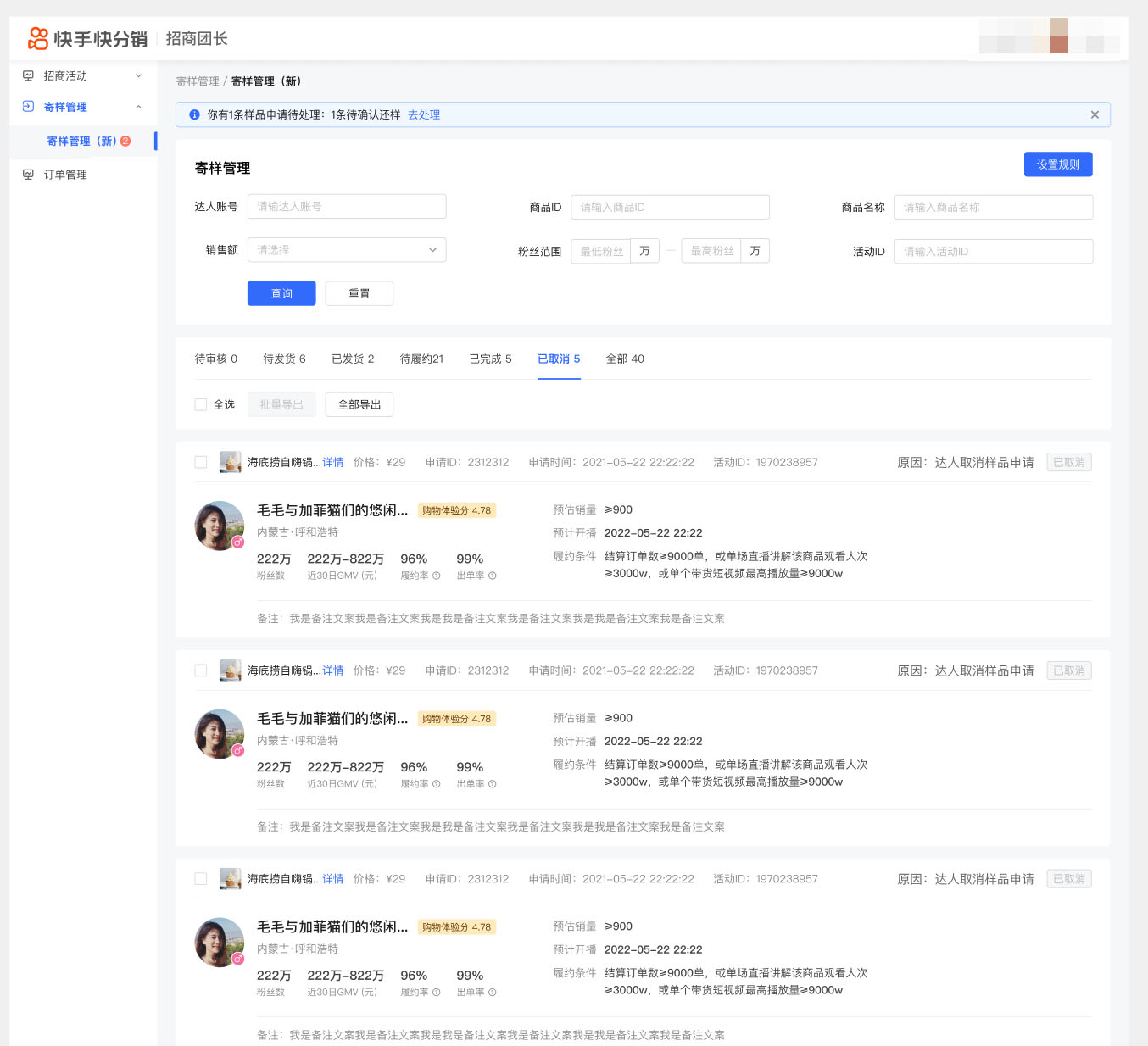The height and width of the screenshot is (1046, 1148).
Task: Switch to the 已完成 5 tab
Action: 490,359
